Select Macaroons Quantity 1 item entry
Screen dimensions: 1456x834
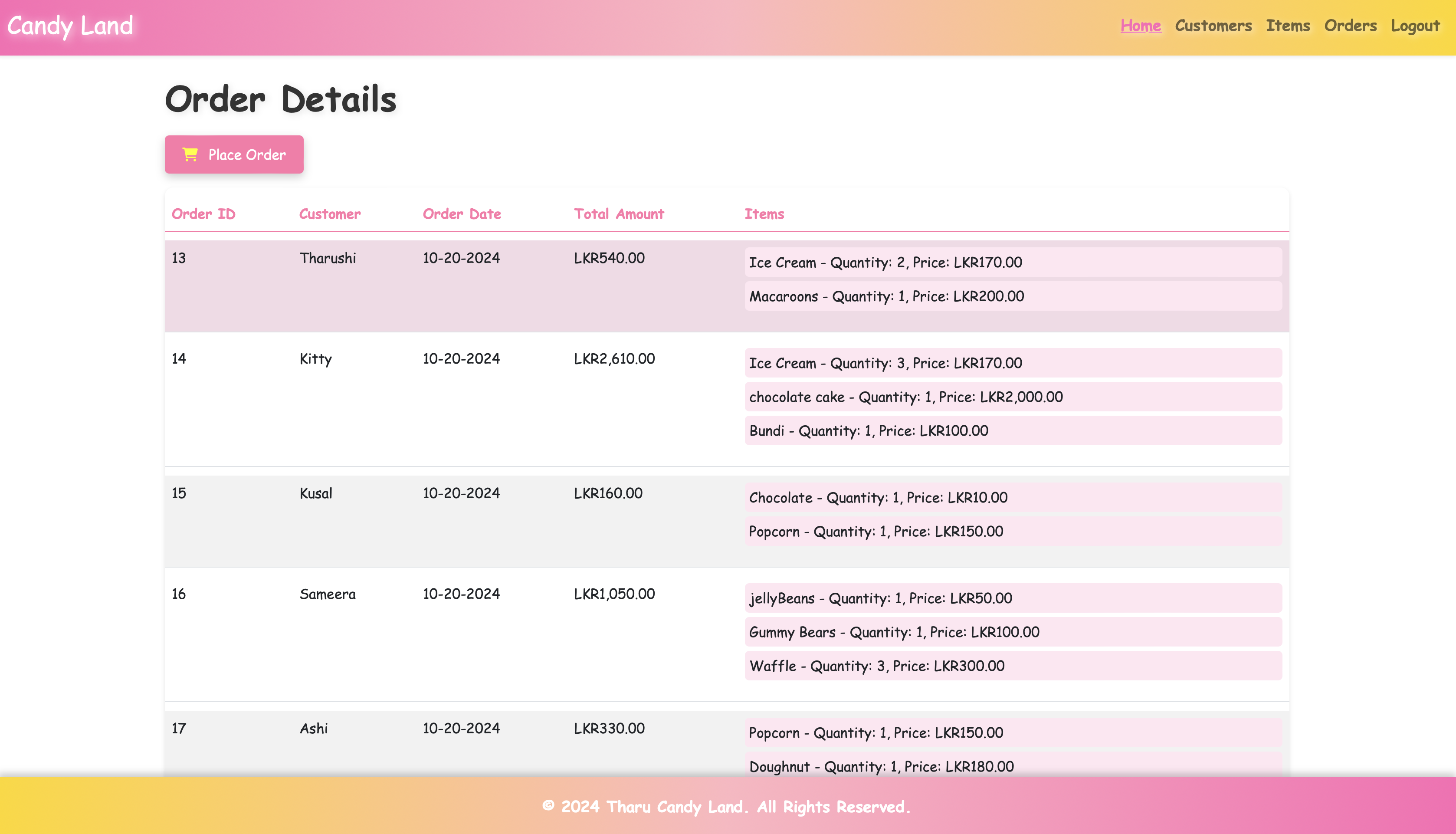click(x=1013, y=296)
